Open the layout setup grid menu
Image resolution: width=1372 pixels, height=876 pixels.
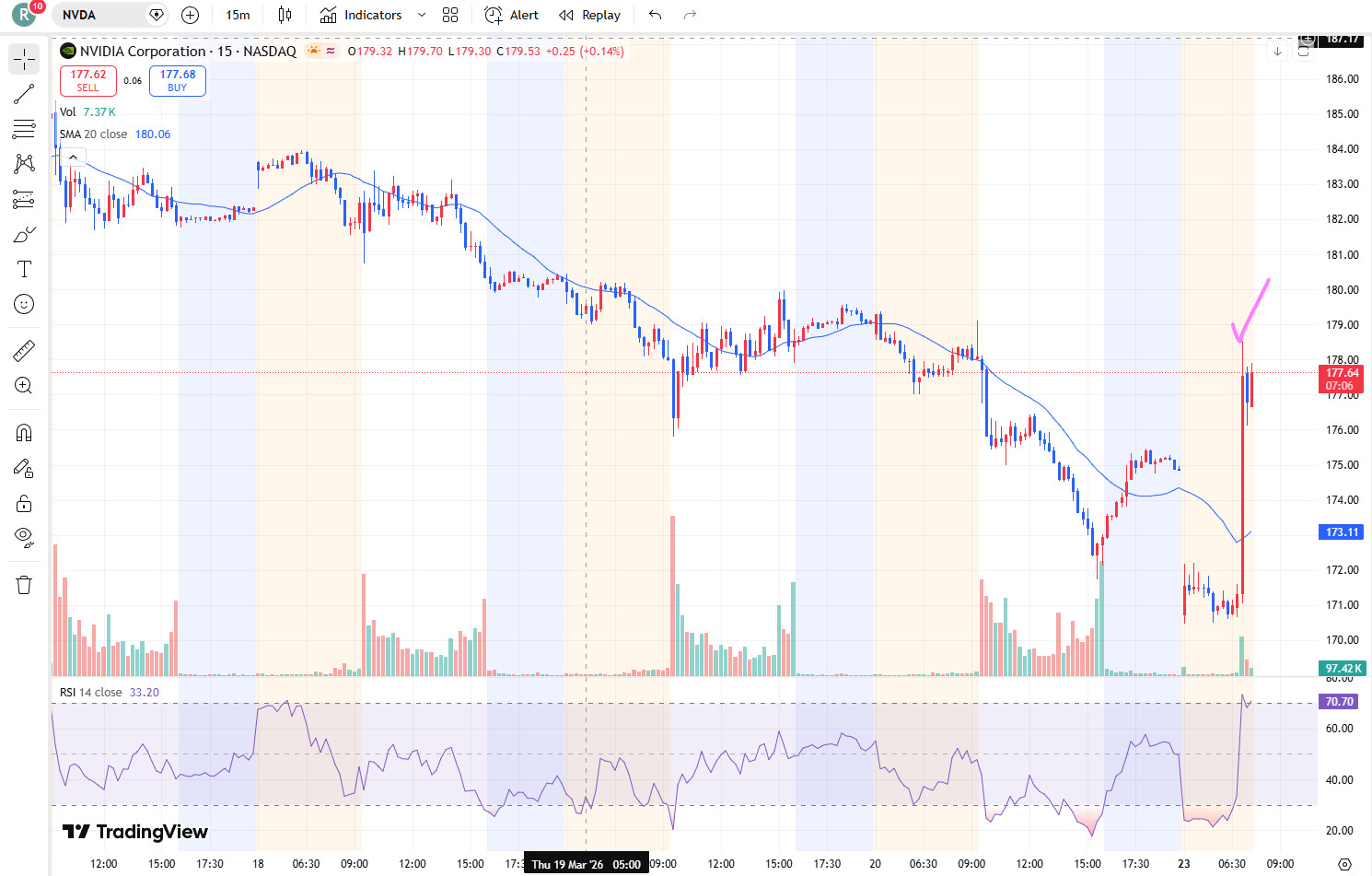[450, 15]
